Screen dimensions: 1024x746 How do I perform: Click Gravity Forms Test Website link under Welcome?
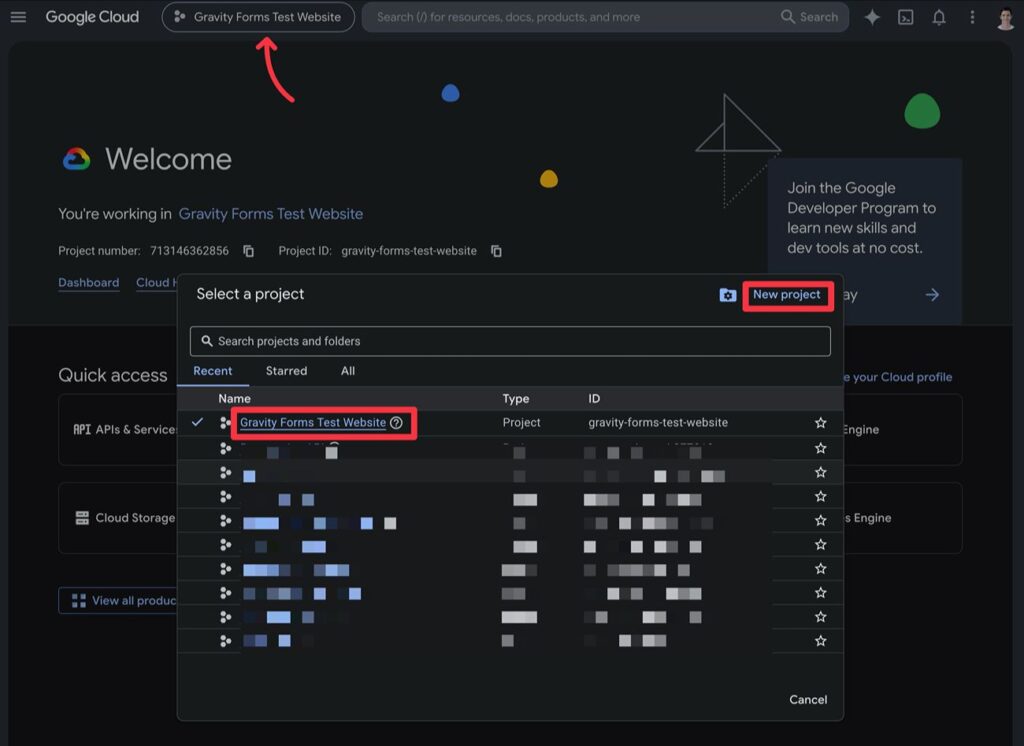[270, 214]
